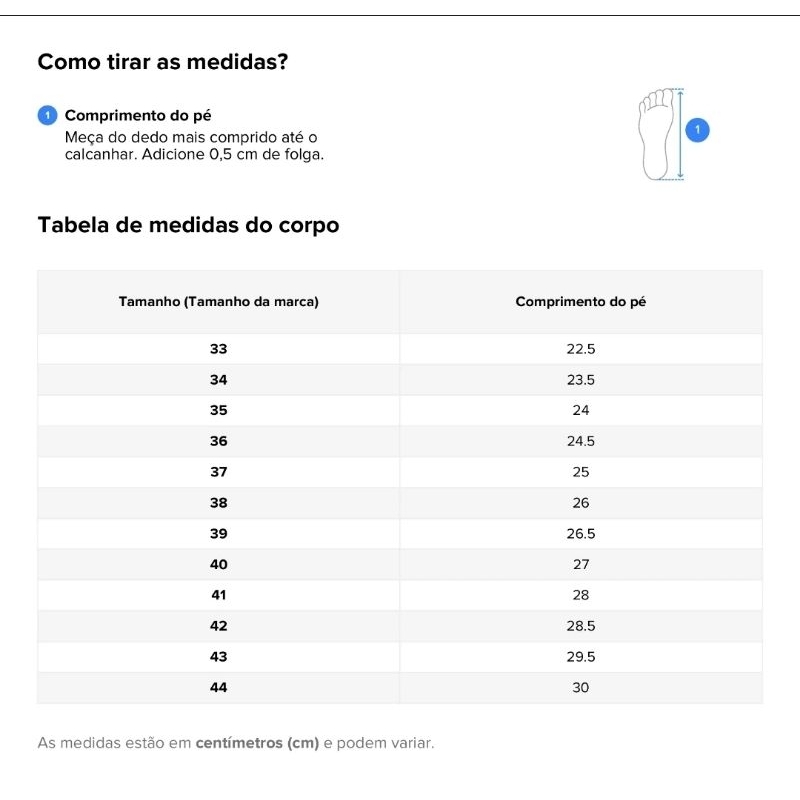The image size is (800, 800).
Task: Select the size 42 row label
Action: coord(218,626)
